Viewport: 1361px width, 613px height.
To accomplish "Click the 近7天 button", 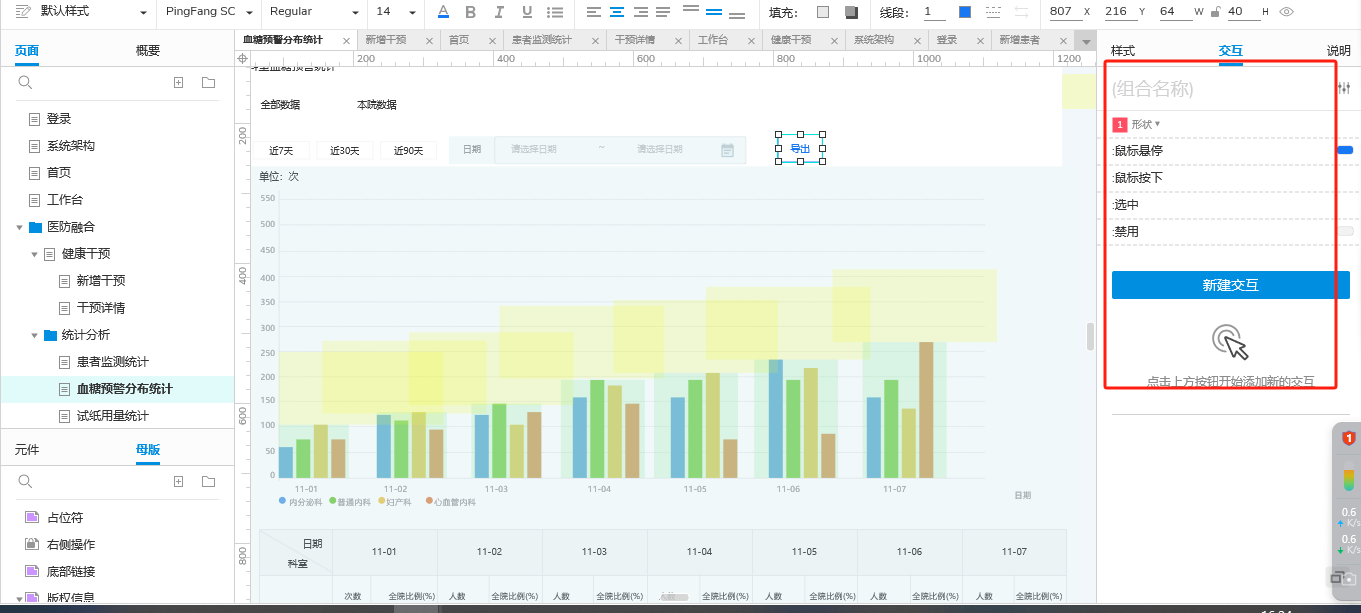I will click(x=281, y=151).
